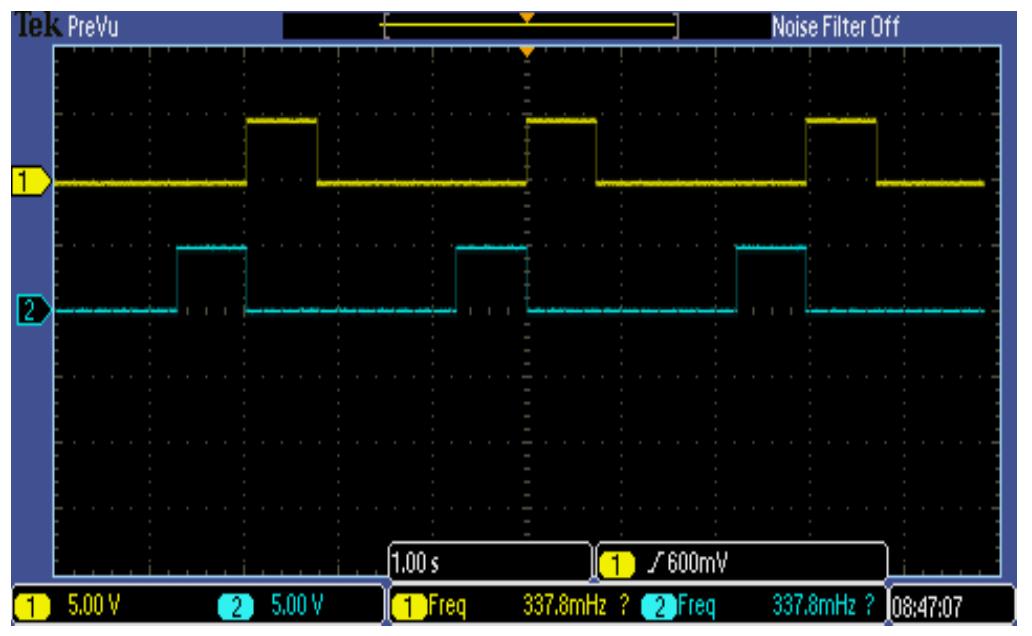Select the cyan channel 2 ground marker beside the grid
The width and height of the screenshot is (1032, 636).
point(34,310)
